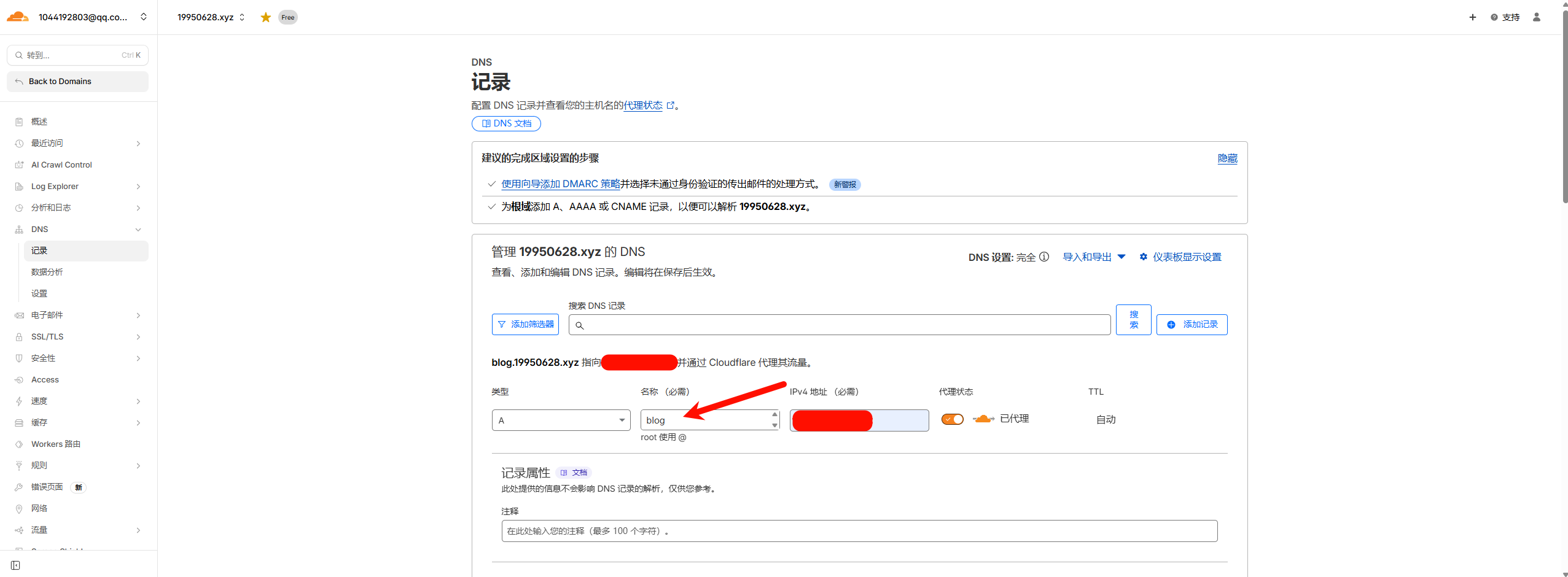
Task: Open AI Crawl Control from the sidebar
Action: (x=60, y=165)
